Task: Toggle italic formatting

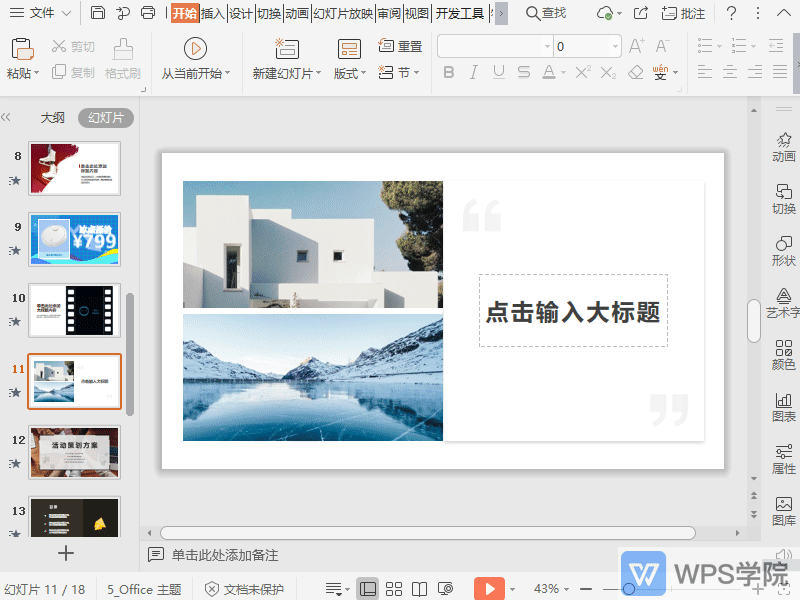Action: click(x=474, y=71)
